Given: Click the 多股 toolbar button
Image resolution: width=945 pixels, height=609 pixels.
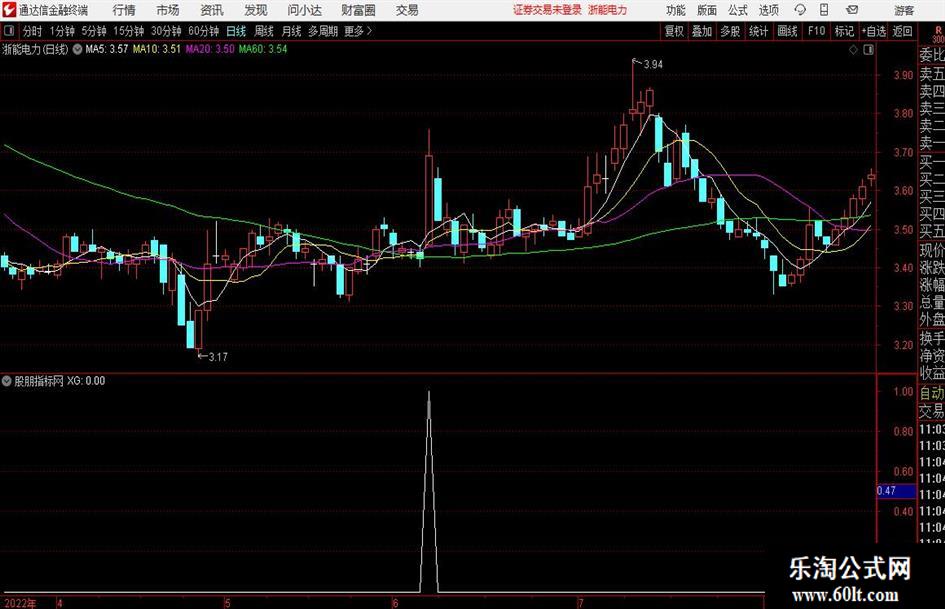Looking at the screenshot, I should pos(730,31).
